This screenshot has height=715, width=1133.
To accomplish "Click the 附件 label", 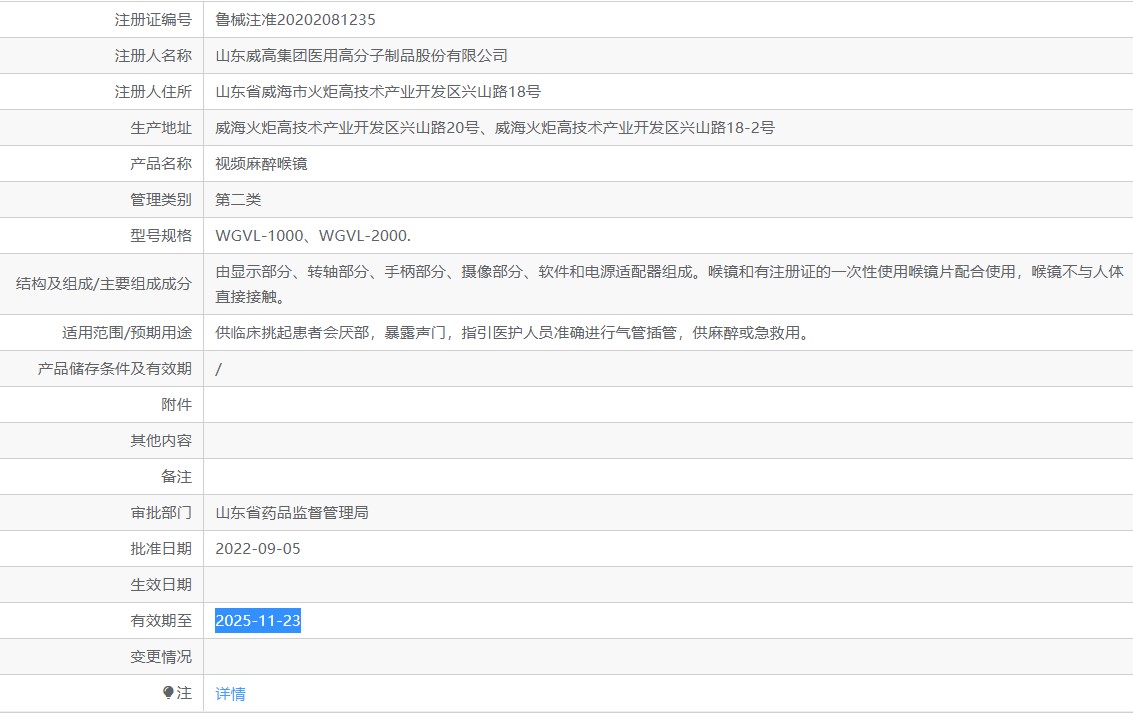I will pyautogui.click(x=176, y=404).
